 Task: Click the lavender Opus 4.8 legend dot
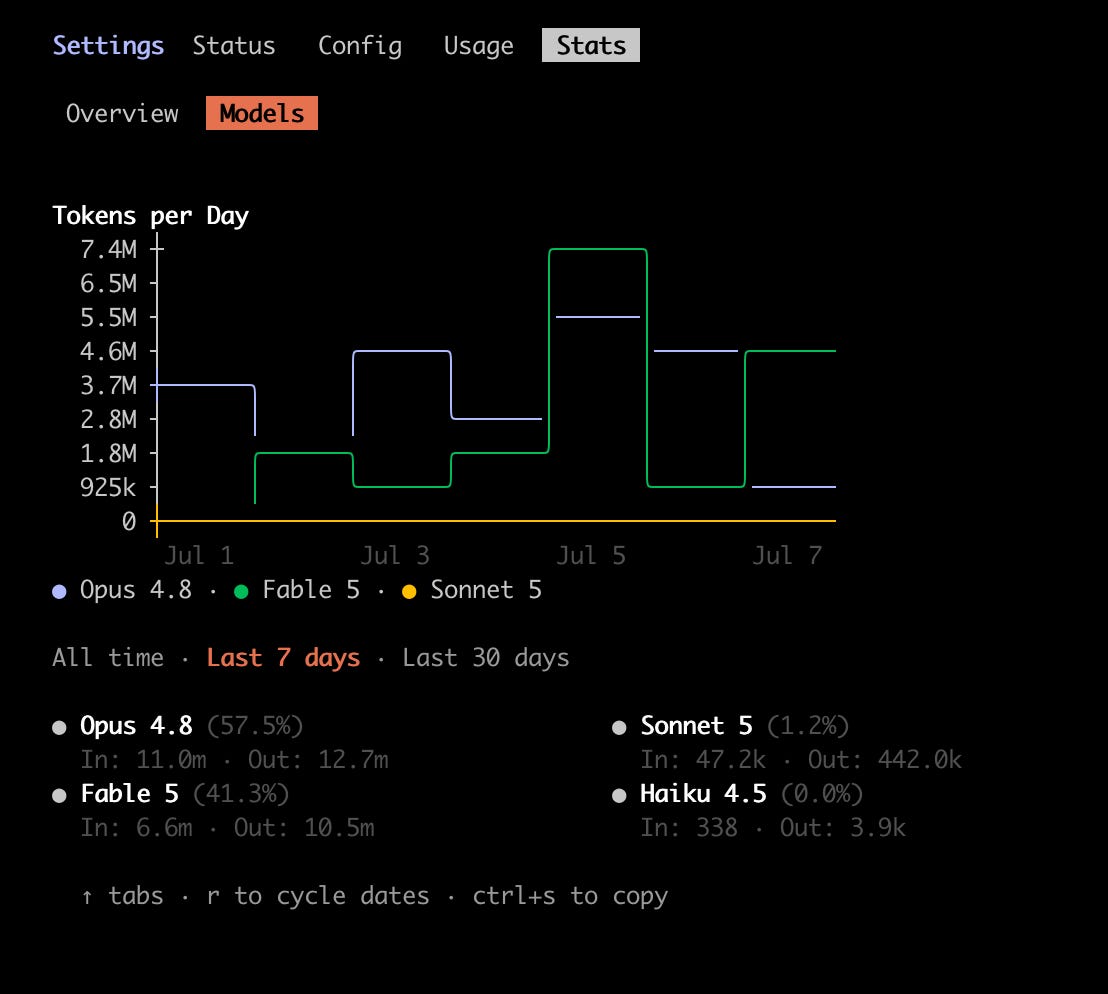pos(59,591)
